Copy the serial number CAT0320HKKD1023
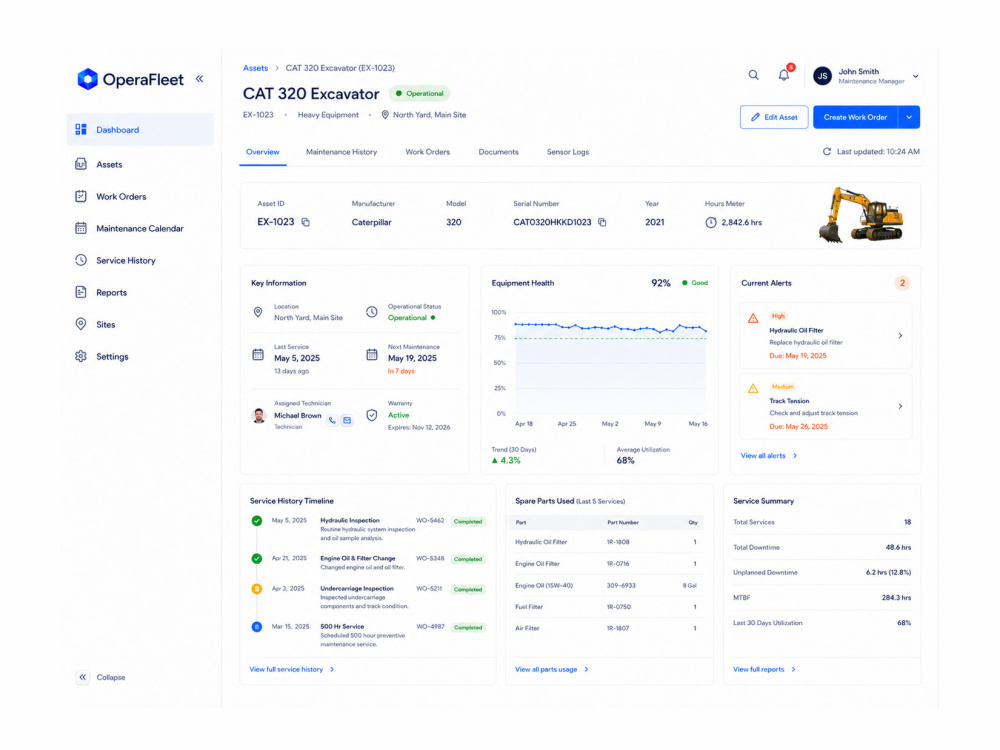Image resolution: width=1000 pixels, height=750 pixels. (x=602, y=222)
